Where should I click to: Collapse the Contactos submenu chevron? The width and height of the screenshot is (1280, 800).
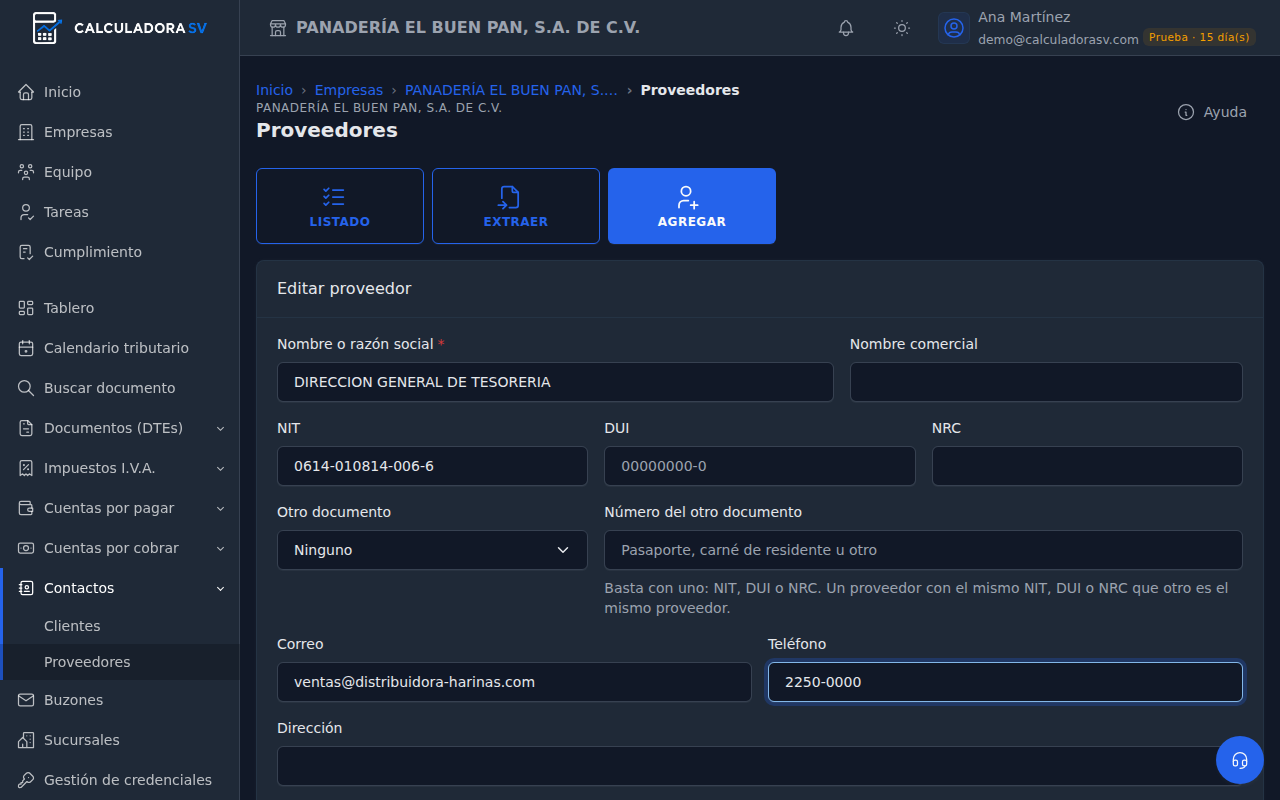tap(221, 588)
